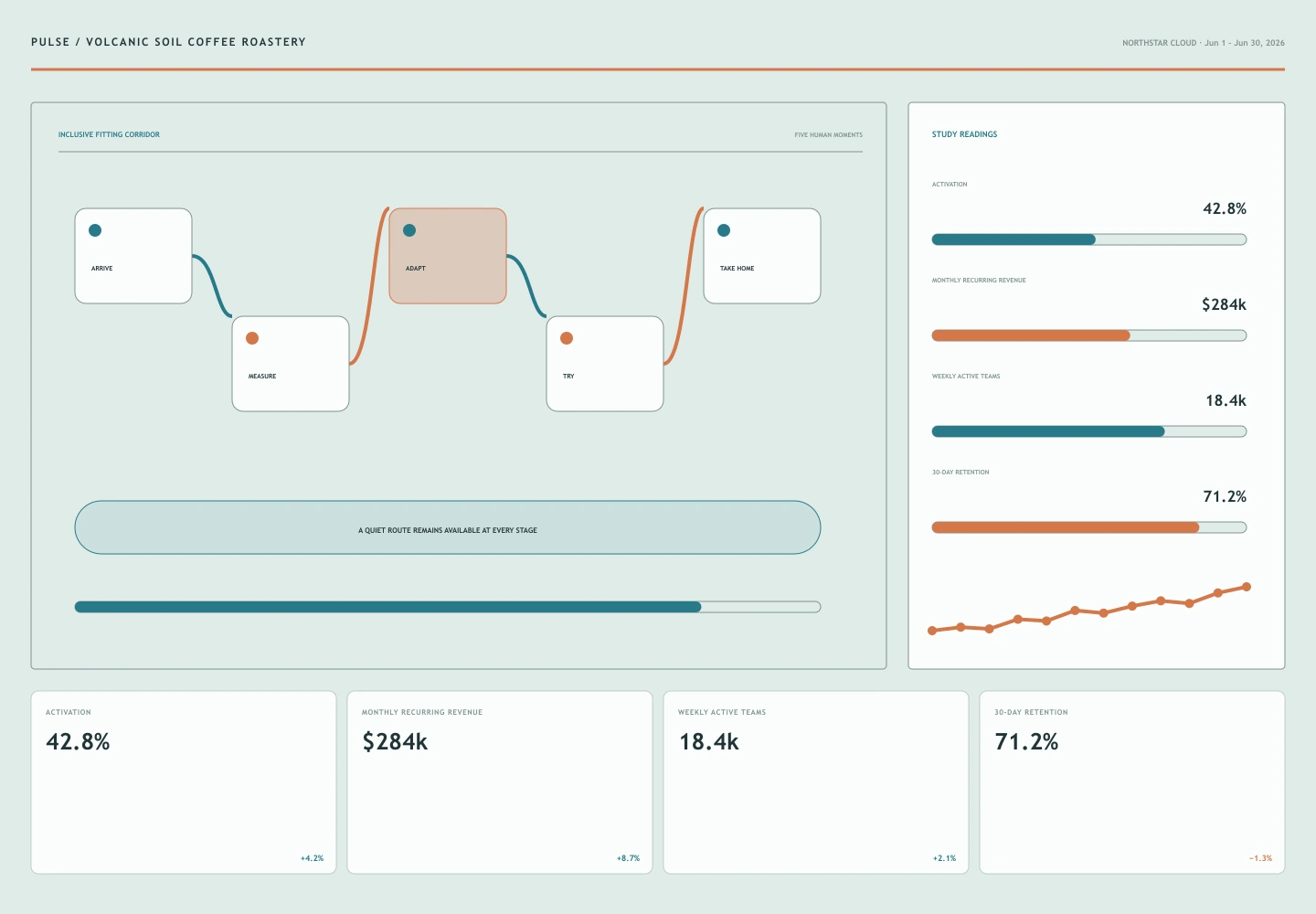Click the Weekly Active Teams progress bar
The height and width of the screenshot is (914, 1316).
pyautogui.click(x=1089, y=431)
